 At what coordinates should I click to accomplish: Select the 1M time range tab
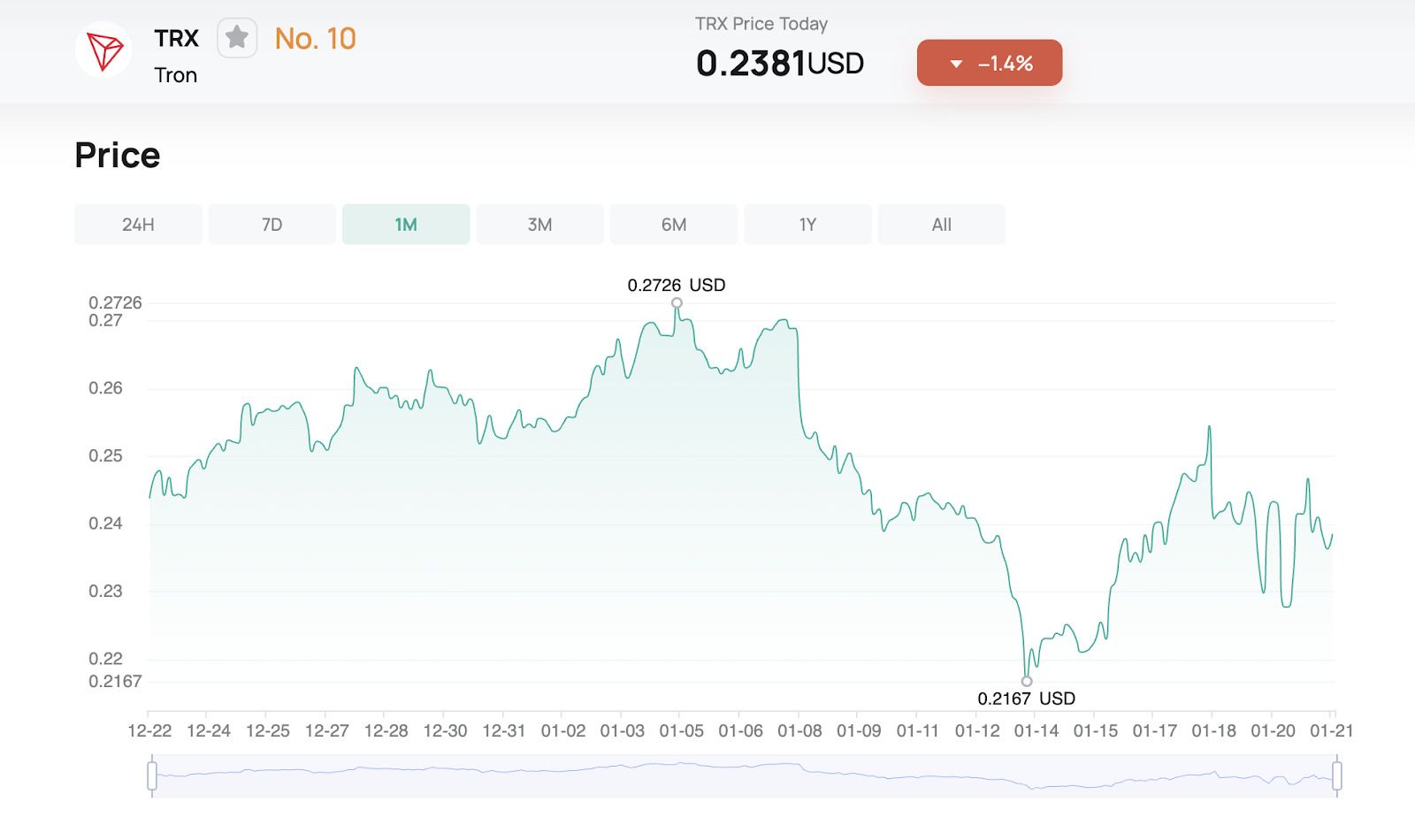406,225
